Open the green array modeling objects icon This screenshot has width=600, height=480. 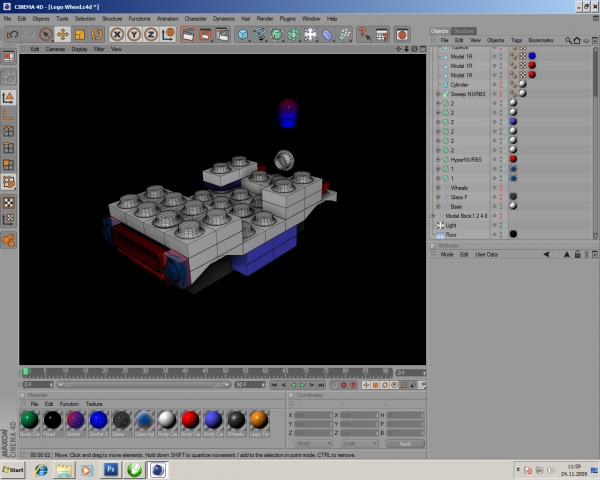point(293,35)
